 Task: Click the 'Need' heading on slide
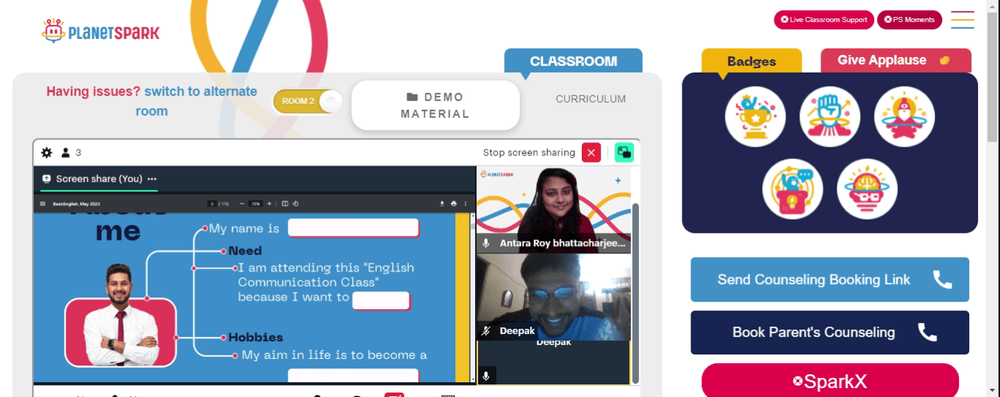pyautogui.click(x=245, y=251)
